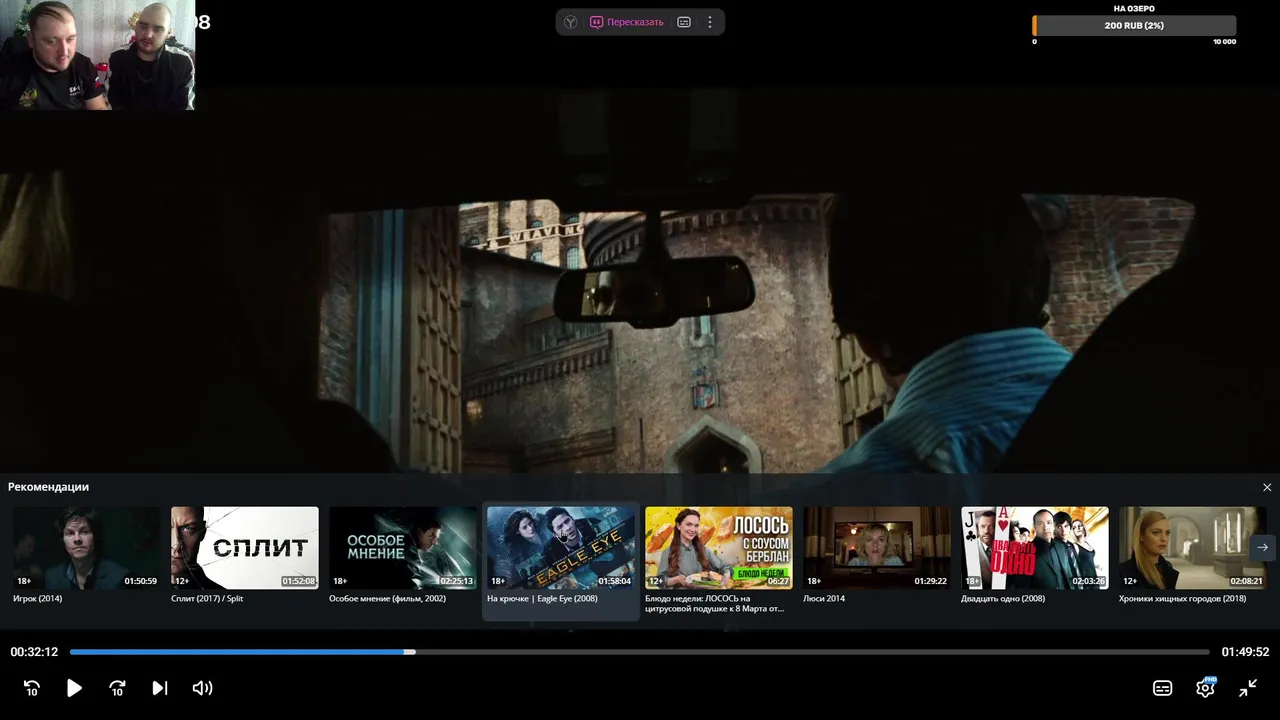Seek on the video progress bar
This screenshot has height=720, width=1280.
point(640,652)
